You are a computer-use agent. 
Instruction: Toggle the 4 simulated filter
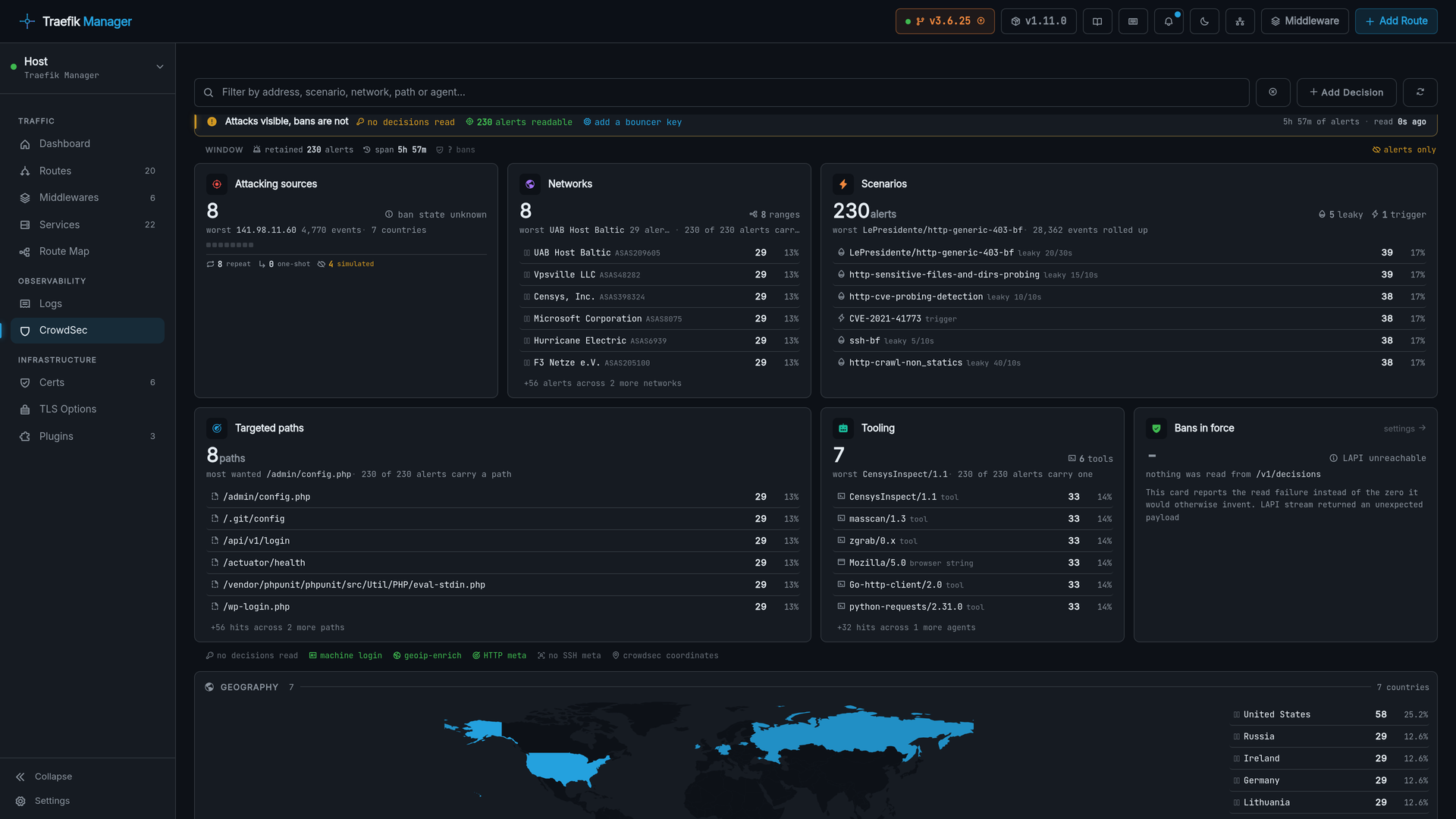(346, 264)
